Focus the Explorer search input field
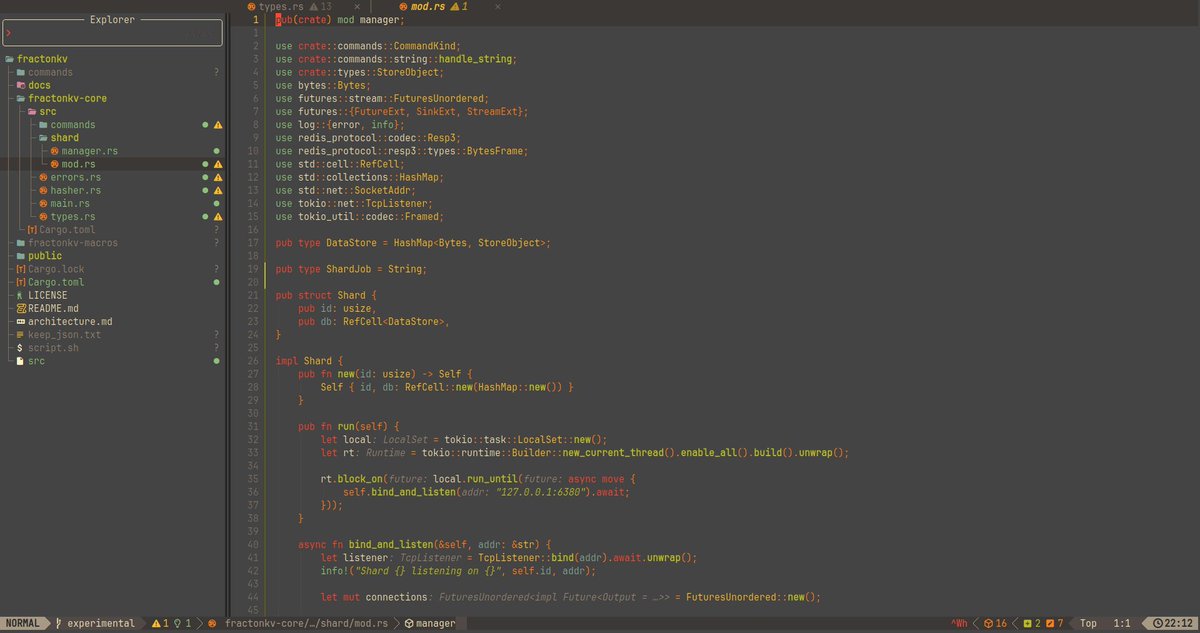Screen dimensions: 1200x633 111,33
